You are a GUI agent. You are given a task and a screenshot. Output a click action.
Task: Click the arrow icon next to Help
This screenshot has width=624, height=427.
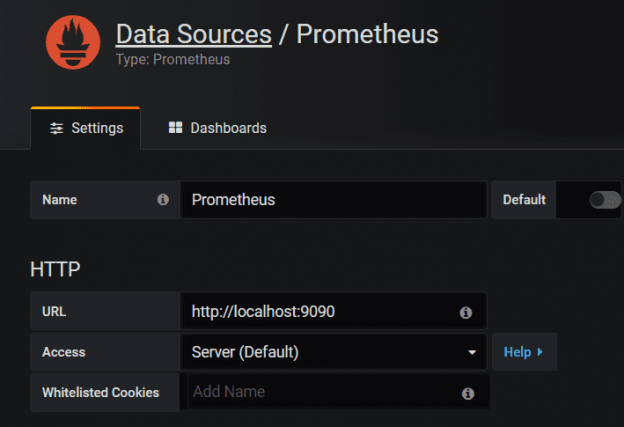(540, 352)
